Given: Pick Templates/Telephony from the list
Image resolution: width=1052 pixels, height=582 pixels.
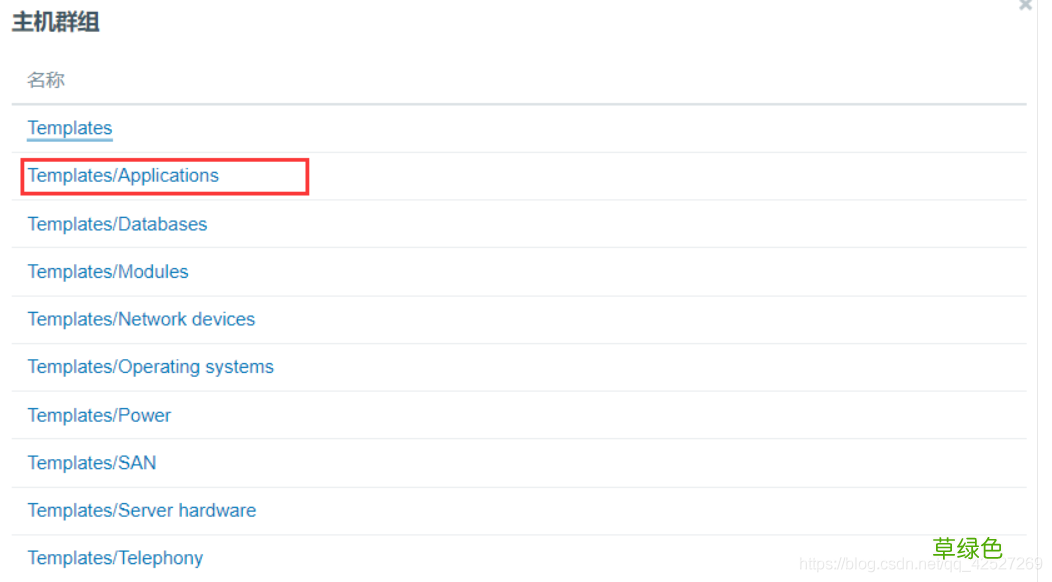Looking at the screenshot, I should [115, 558].
